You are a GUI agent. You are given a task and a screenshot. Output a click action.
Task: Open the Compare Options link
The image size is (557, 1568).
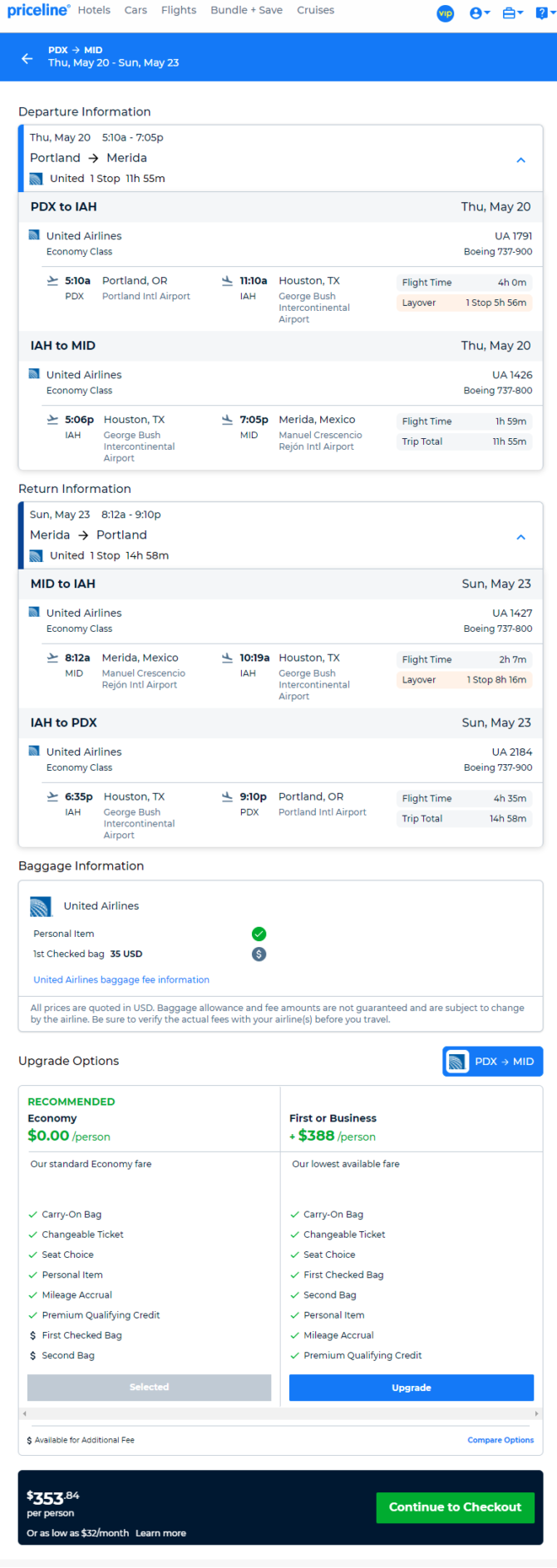(x=500, y=1440)
